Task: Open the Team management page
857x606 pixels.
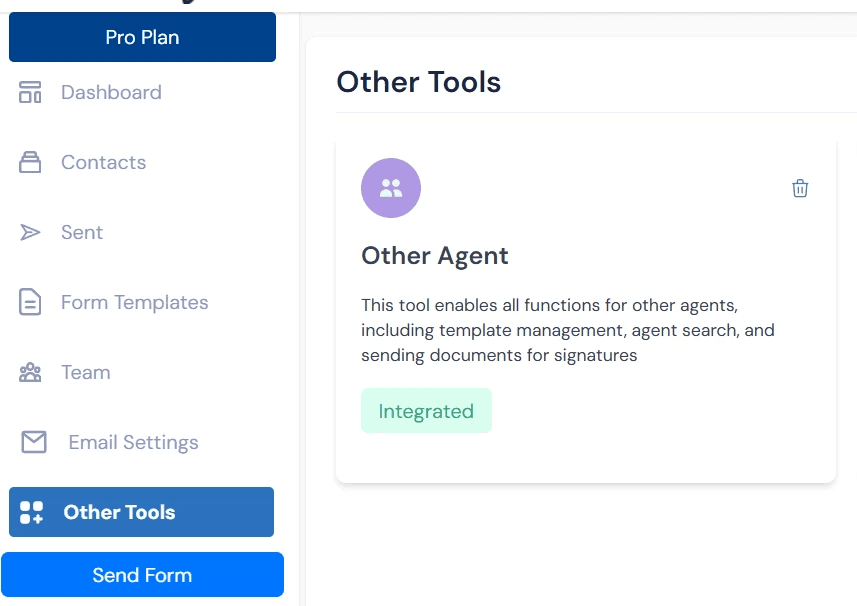Action: [x=85, y=372]
